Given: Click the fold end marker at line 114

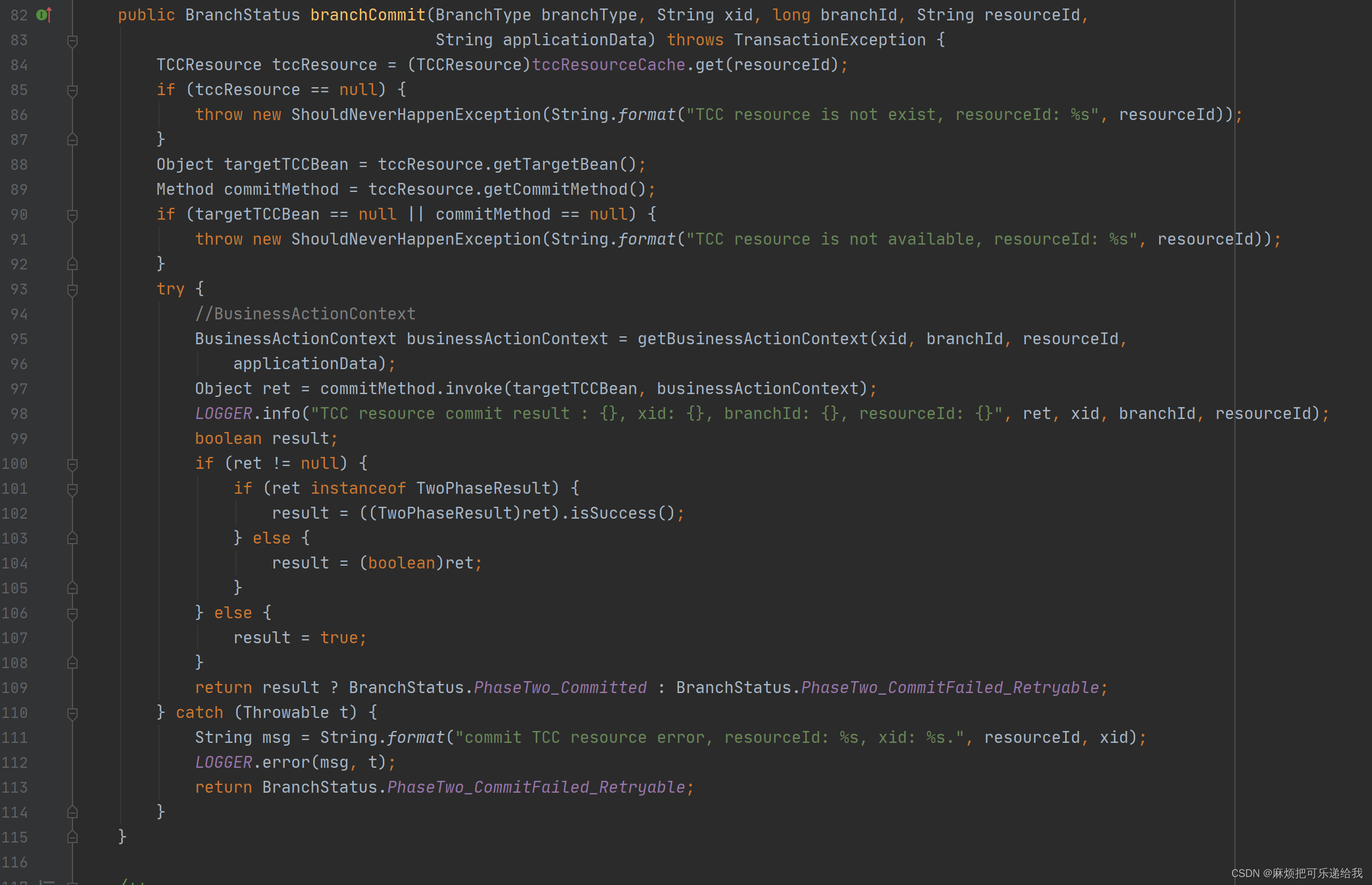Looking at the screenshot, I should click(72, 813).
